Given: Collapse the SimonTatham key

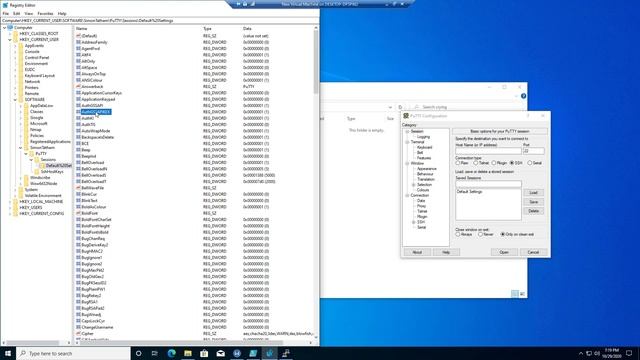Looking at the screenshot, I should coord(20,147).
